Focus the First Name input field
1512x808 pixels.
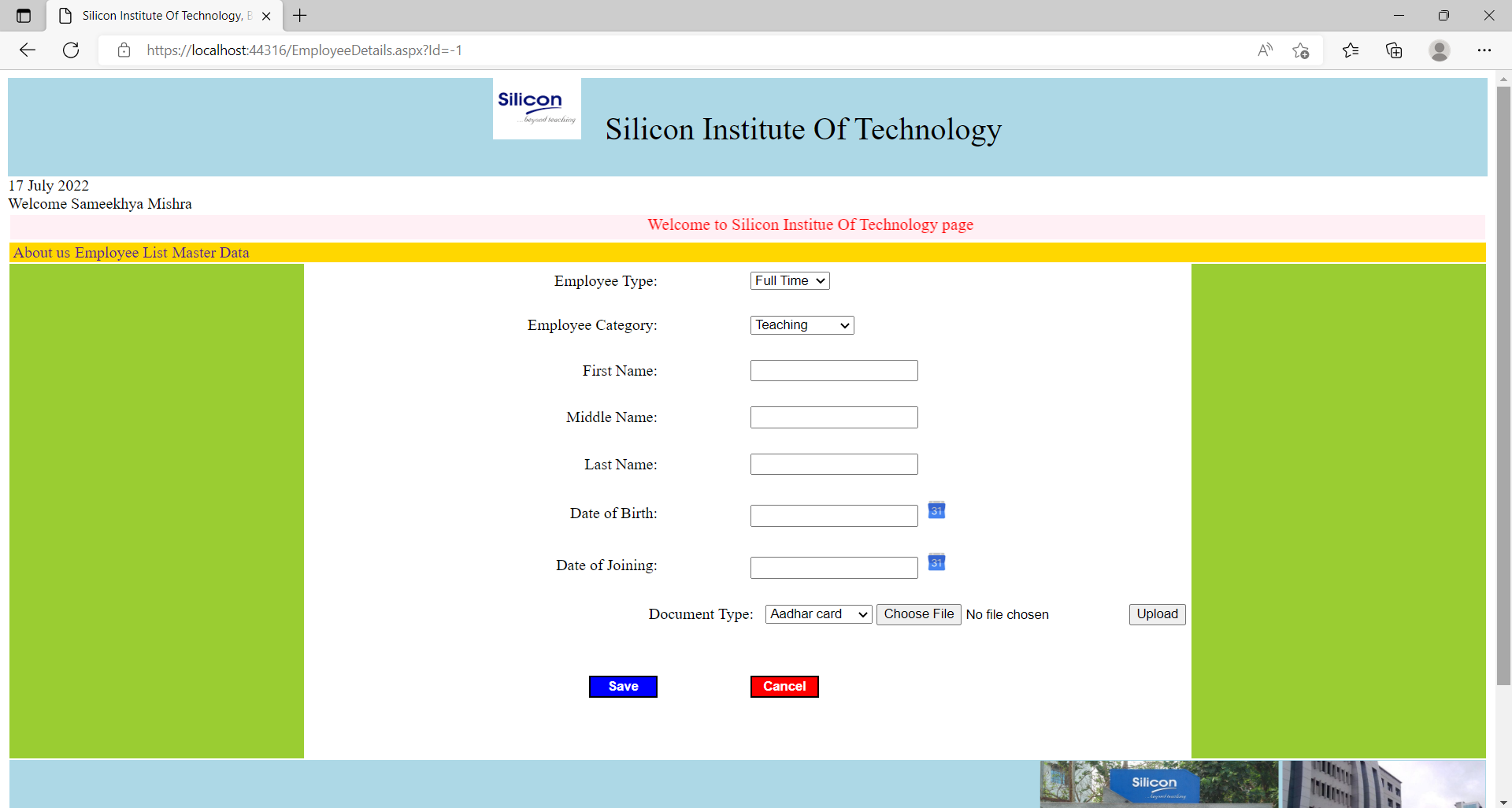click(834, 371)
